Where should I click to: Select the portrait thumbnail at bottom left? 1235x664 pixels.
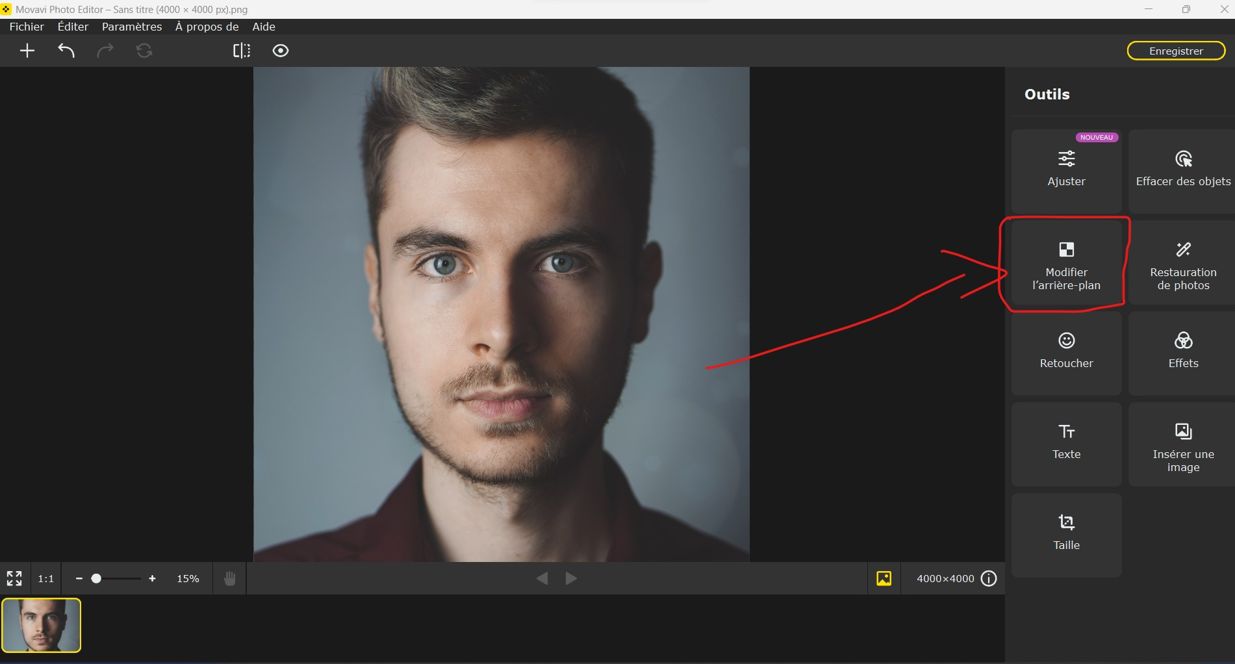tap(41, 626)
